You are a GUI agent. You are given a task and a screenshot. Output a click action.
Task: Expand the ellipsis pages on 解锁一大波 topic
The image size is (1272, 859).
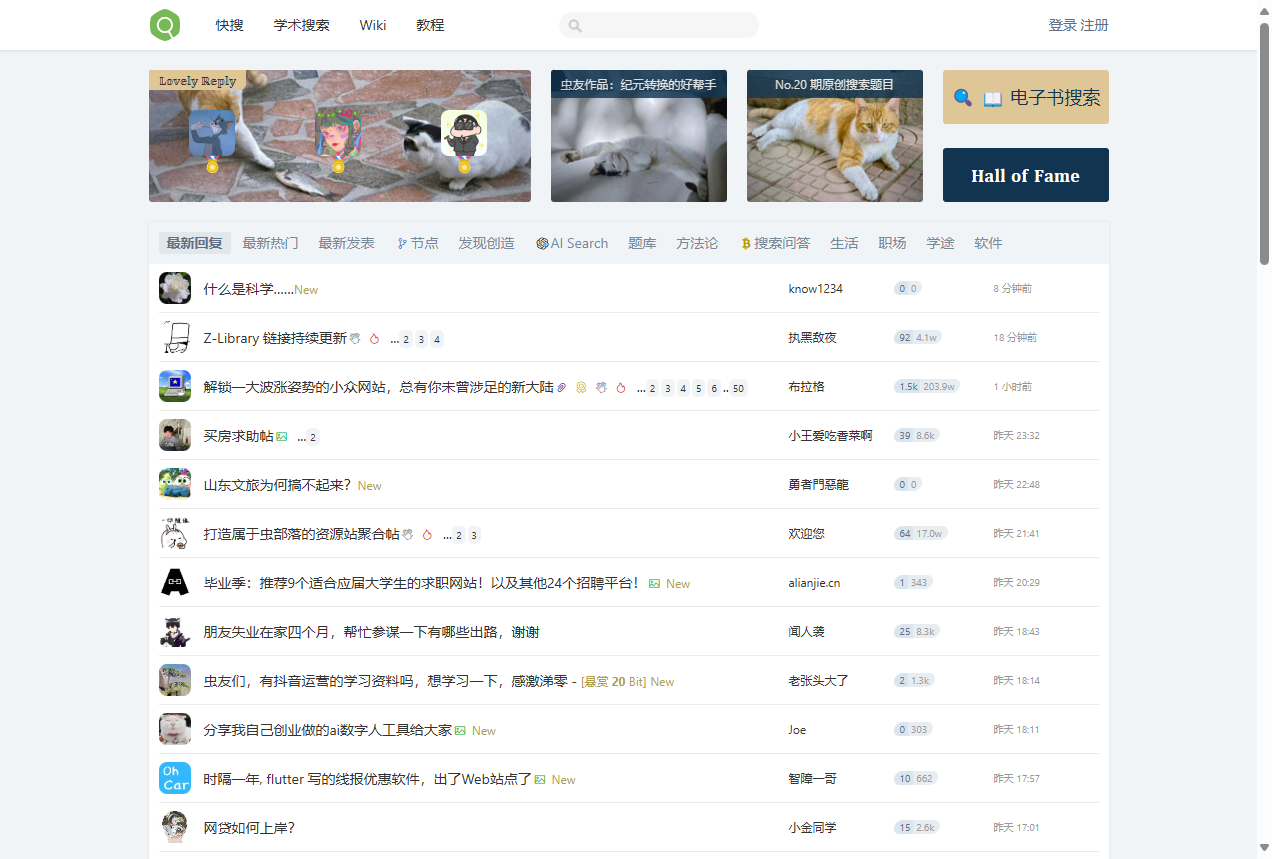641,388
